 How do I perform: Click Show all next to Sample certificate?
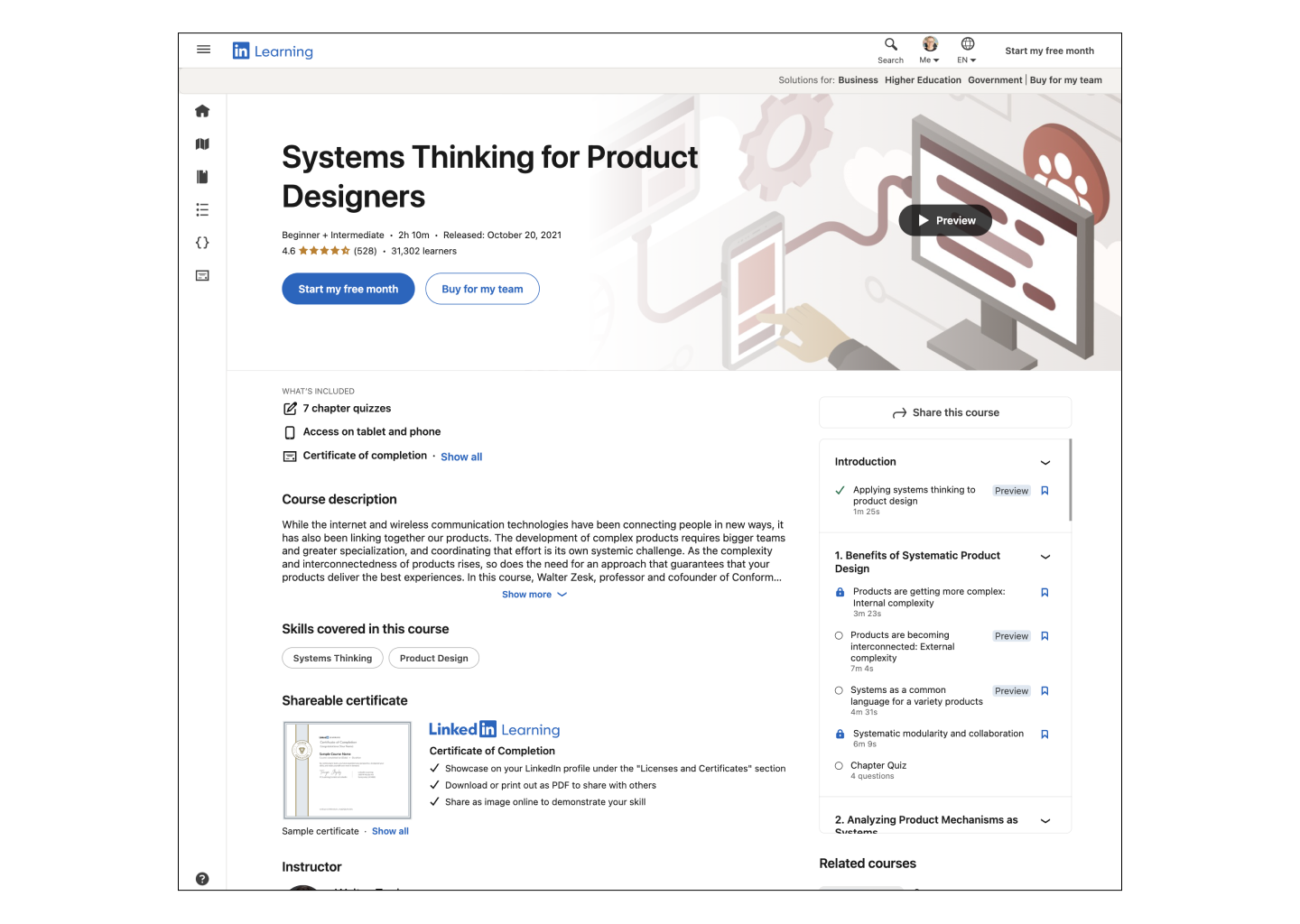[390, 832]
